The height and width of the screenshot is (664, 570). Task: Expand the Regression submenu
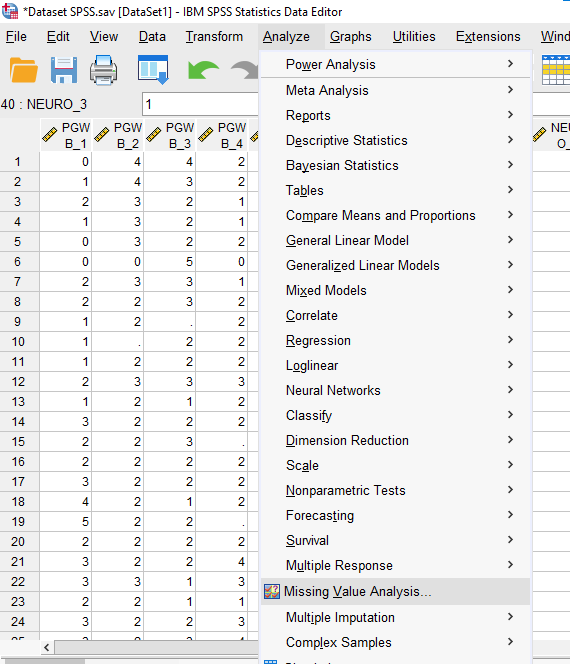pos(396,340)
